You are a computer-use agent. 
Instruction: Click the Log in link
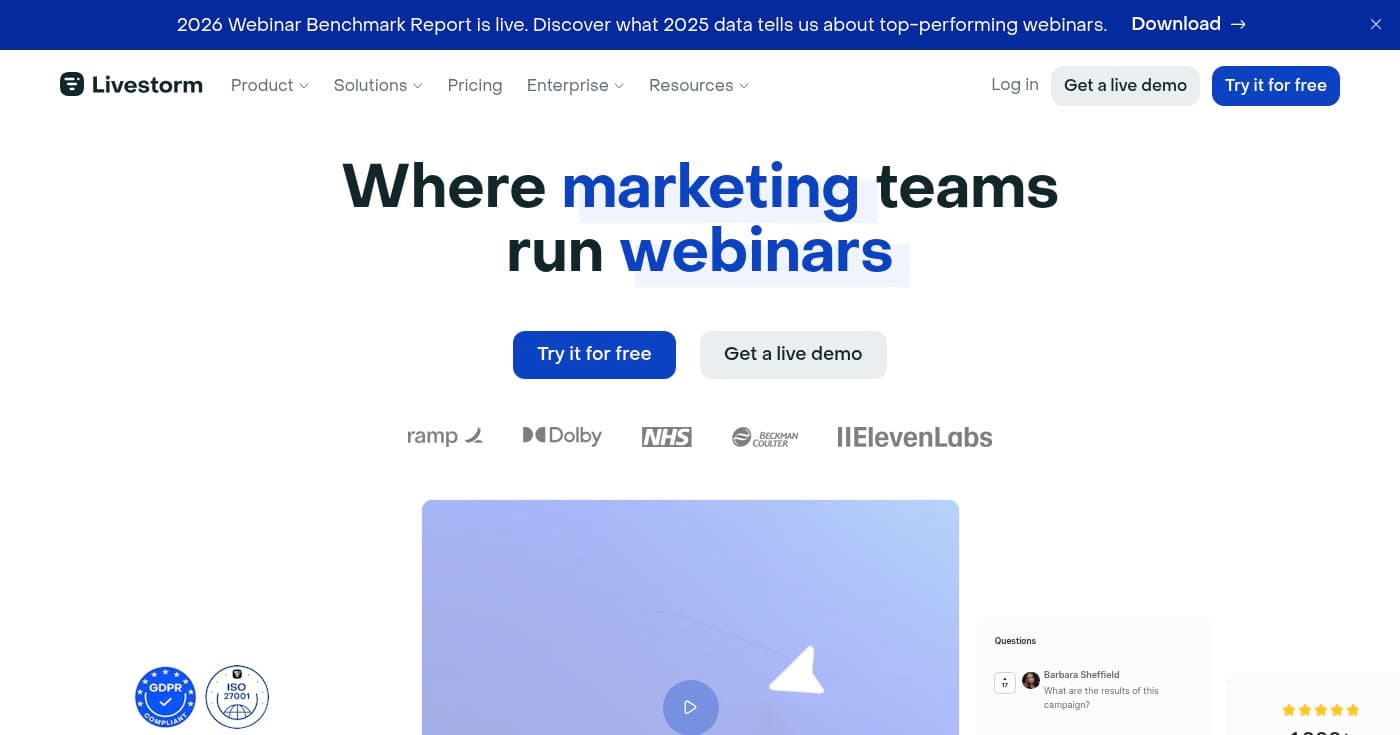click(1014, 85)
